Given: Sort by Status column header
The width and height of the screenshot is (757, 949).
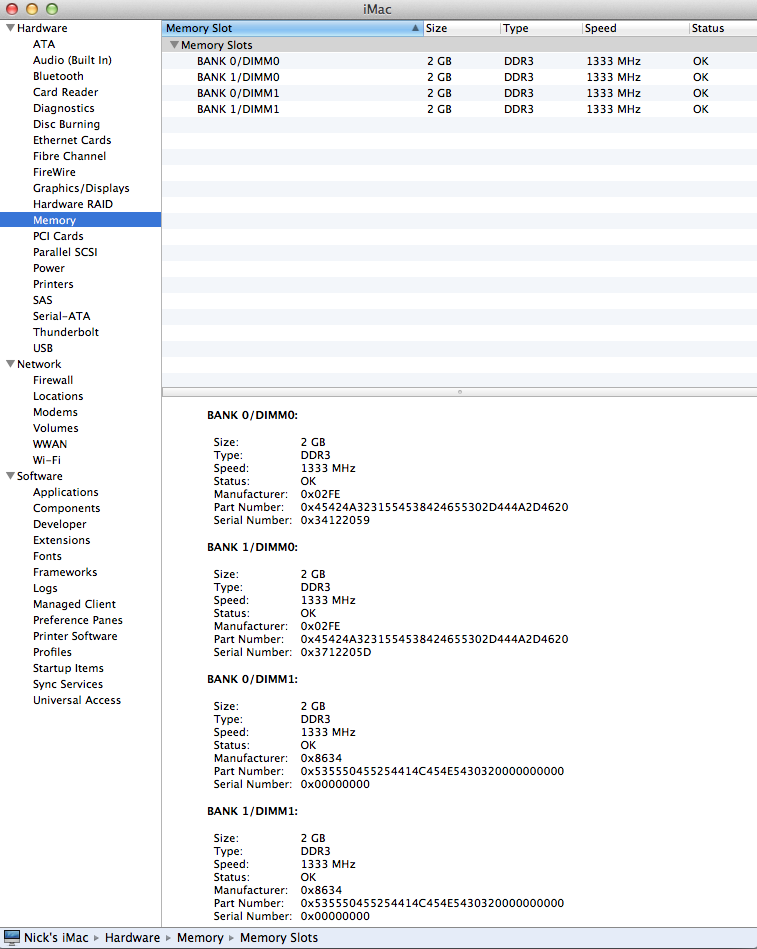Looking at the screenshot, I should (x=723, y=28).
